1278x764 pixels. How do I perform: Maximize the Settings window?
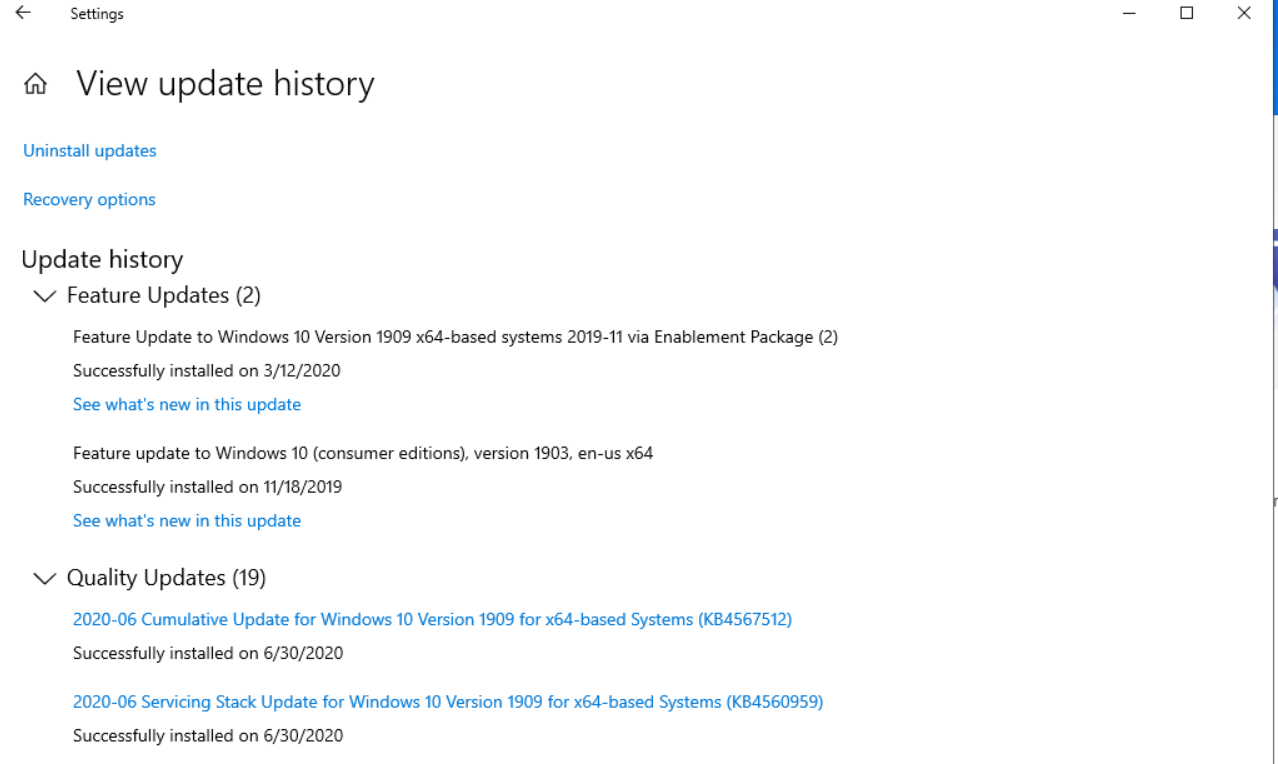click(x=1187, y=14)
